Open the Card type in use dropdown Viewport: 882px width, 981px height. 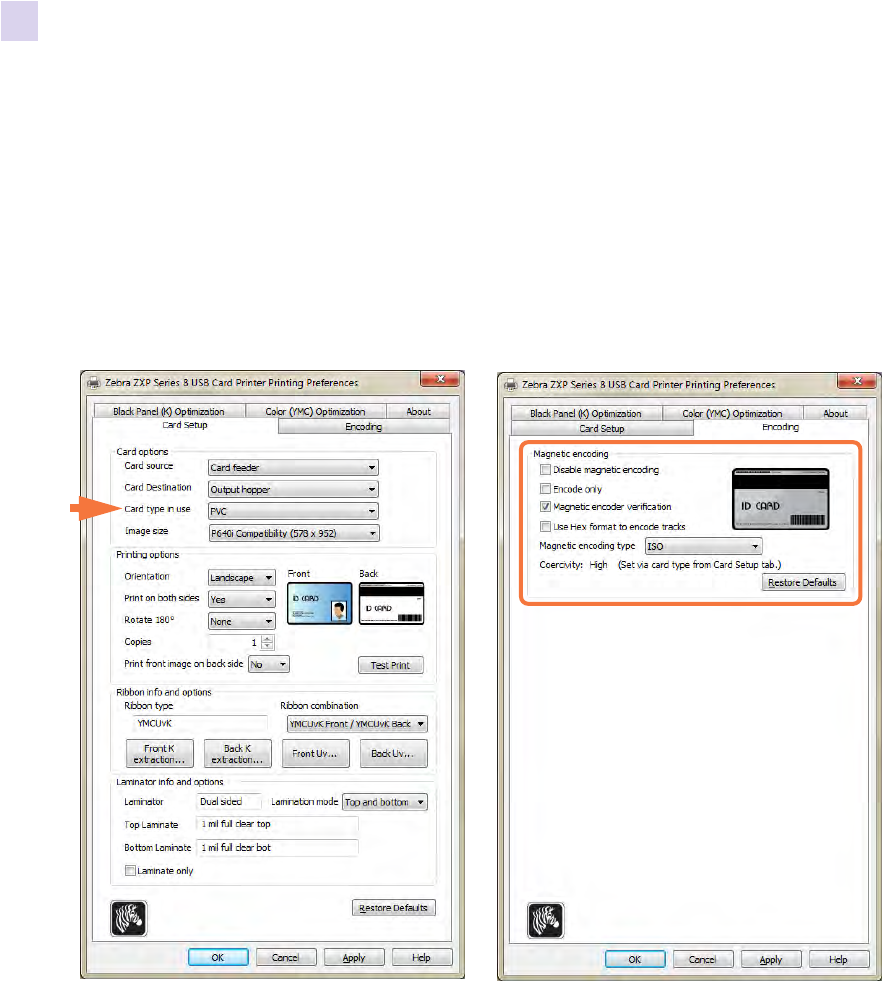[x=293, y=511]
